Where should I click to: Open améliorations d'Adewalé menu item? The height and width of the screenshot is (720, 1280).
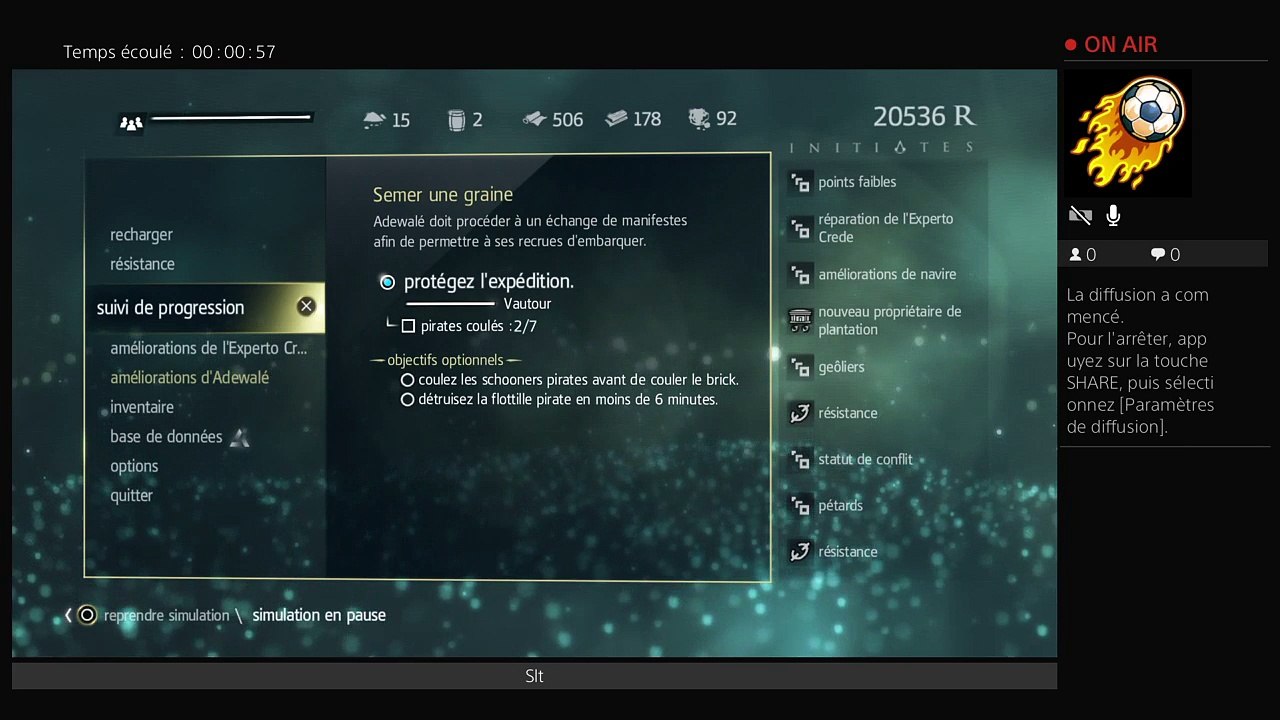point(189,378)
